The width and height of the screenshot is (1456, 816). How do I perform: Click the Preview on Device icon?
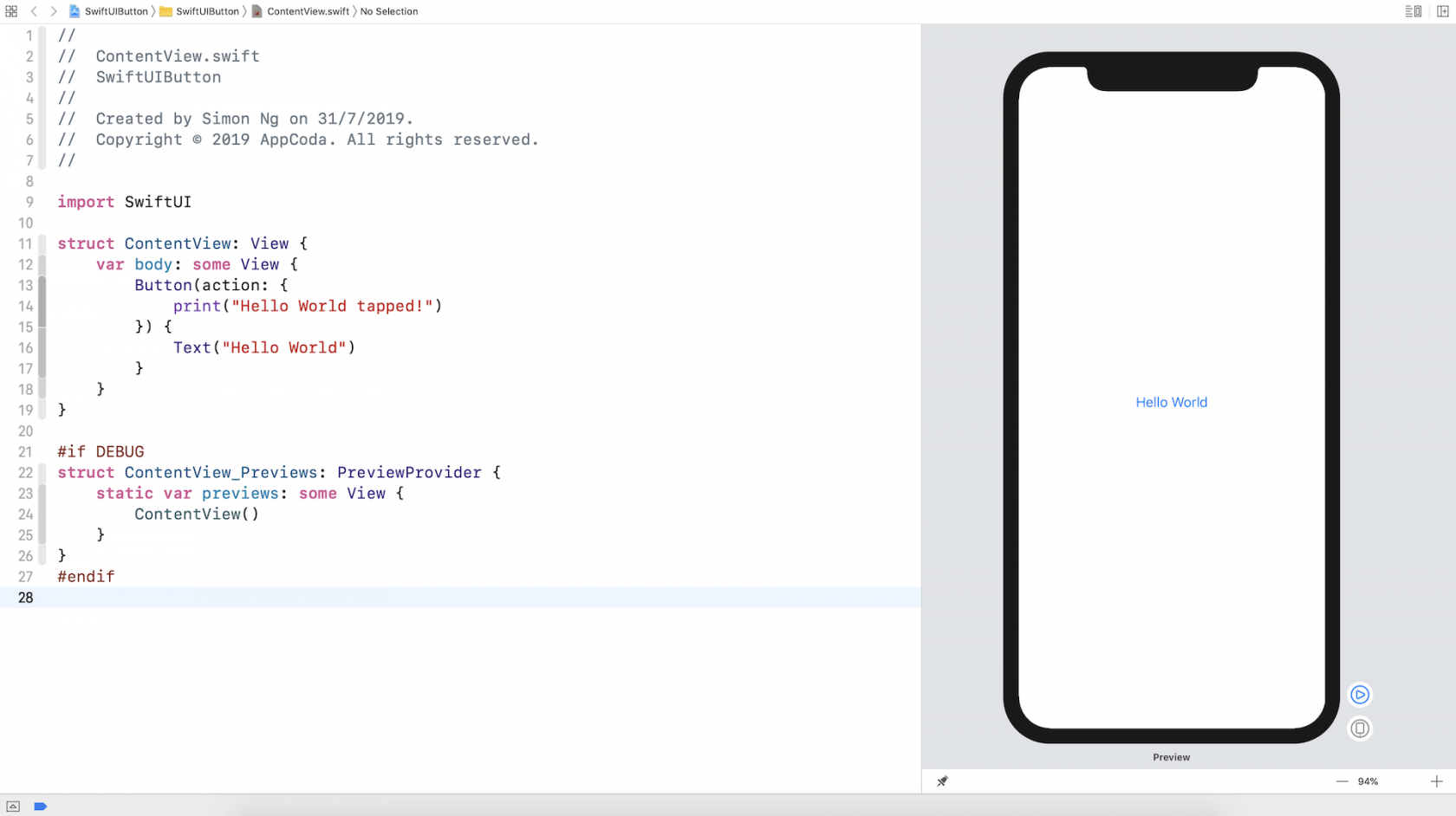click(x=1360, y=729)
